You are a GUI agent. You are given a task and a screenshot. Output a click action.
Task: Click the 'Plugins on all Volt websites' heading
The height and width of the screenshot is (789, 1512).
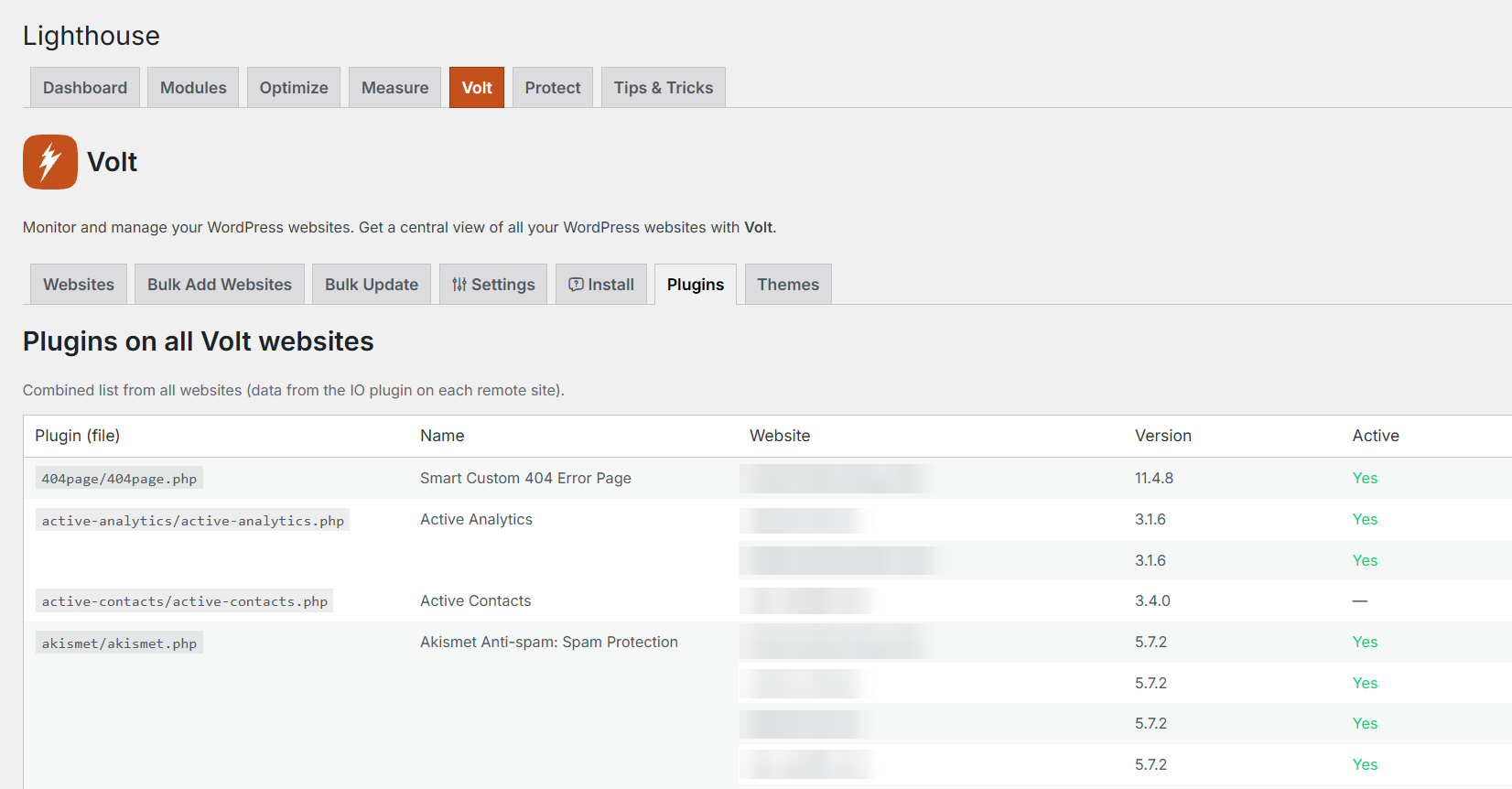pyautogui.click(x=199, y=341)
